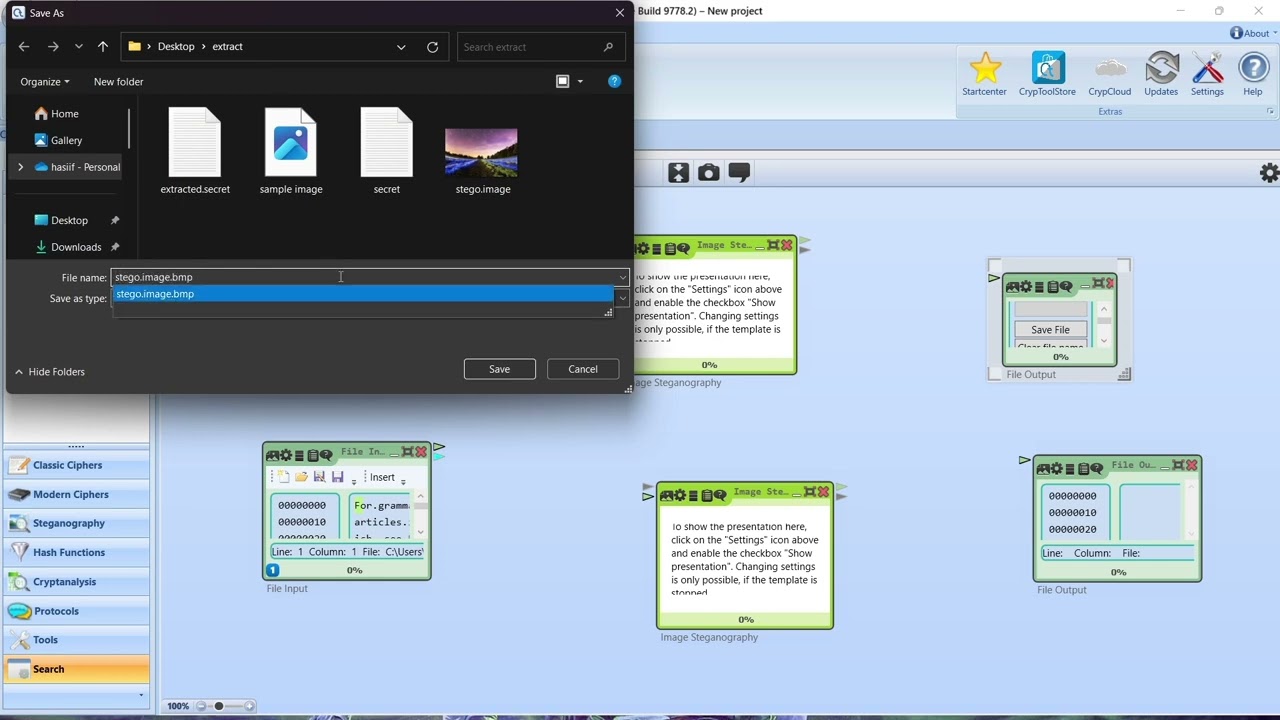The image size is (1280, 720).
Task: Click New folder in Save As
Action: (x=118, y=82)
